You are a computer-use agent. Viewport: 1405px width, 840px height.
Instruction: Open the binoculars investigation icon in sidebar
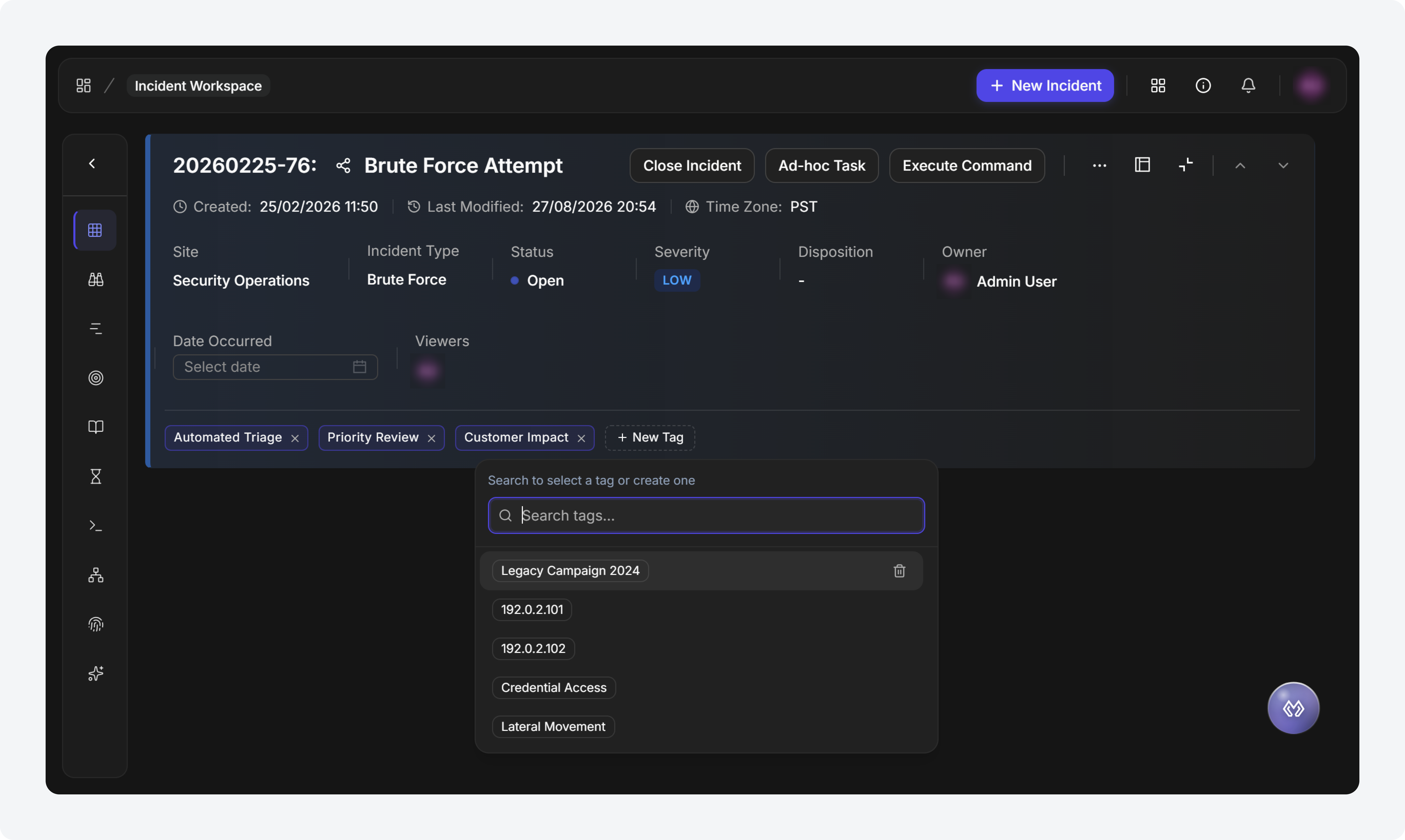pos(96,279)
